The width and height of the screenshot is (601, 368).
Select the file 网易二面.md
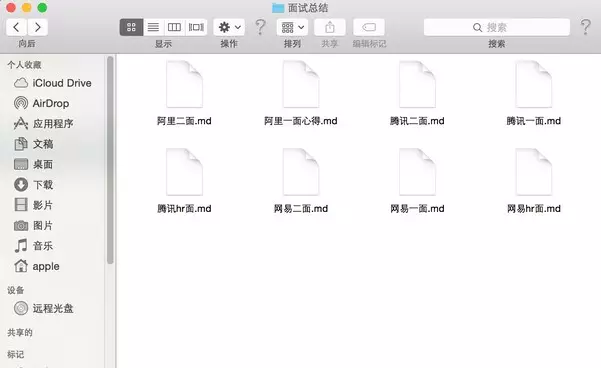pyautogui.click(x=301, y=181)
